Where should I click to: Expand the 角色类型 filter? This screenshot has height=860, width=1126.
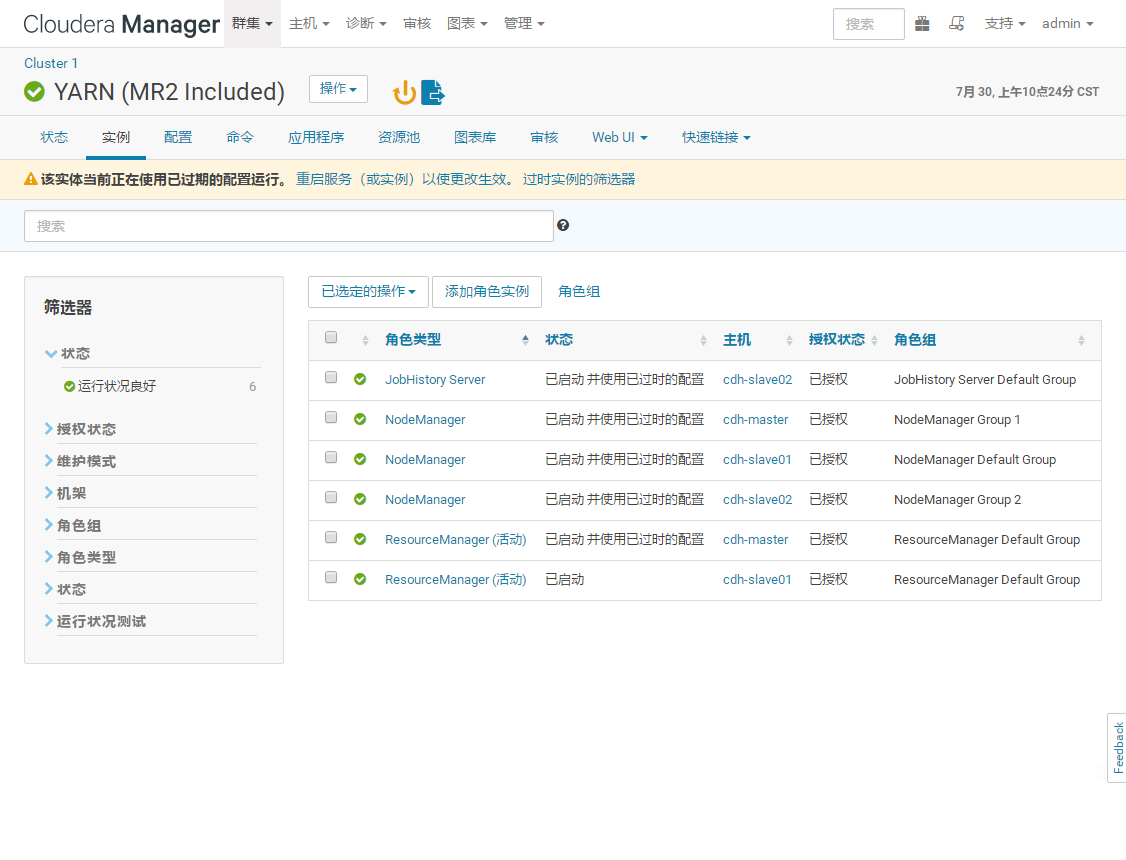(x=80, y=557)
